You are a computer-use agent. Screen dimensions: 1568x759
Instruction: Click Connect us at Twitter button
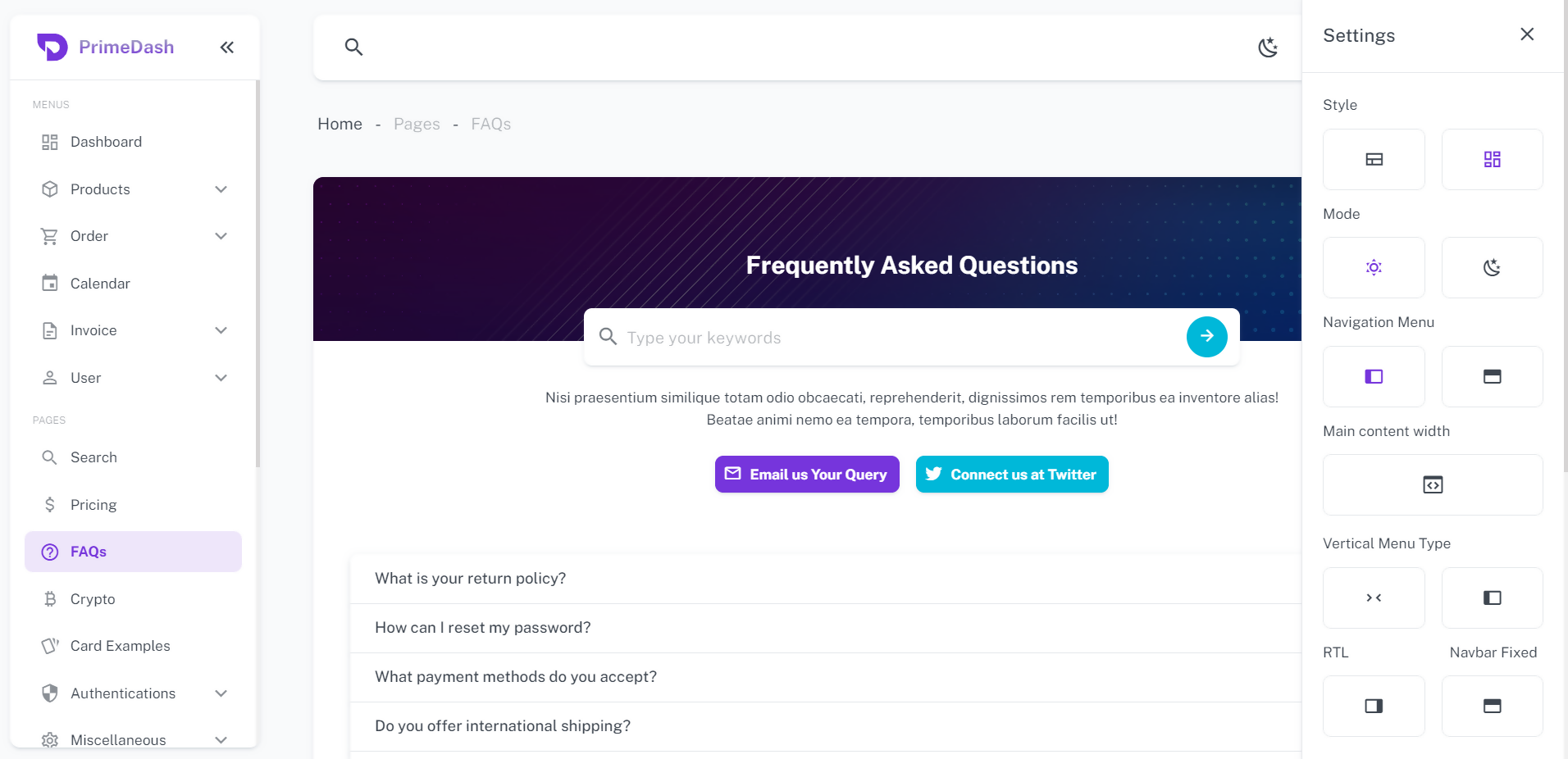(x=1012, y=475)
